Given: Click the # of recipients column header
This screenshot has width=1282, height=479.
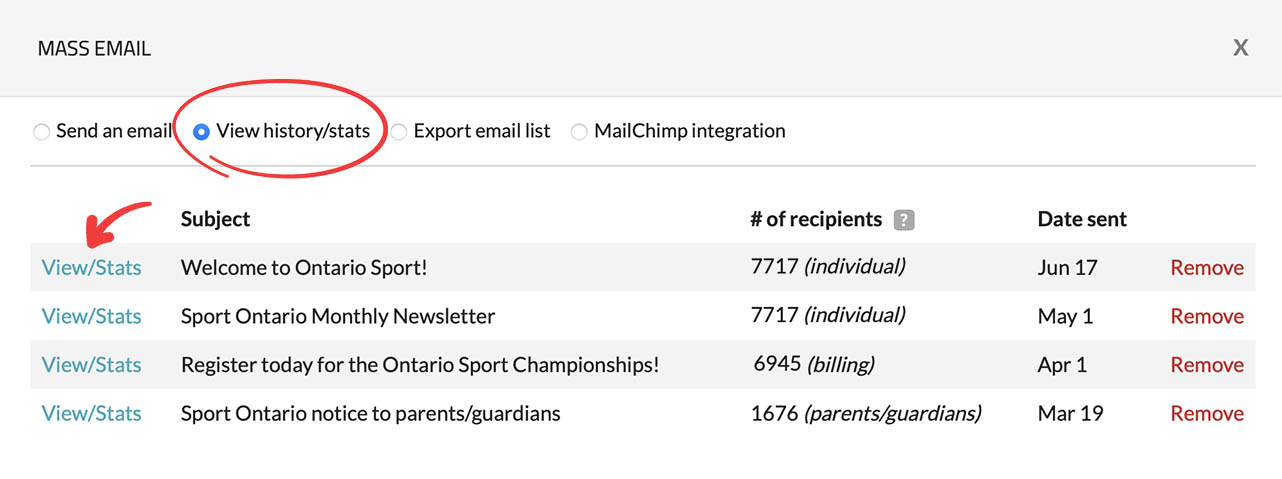Looking at the screenshot, I should point(816,219).
